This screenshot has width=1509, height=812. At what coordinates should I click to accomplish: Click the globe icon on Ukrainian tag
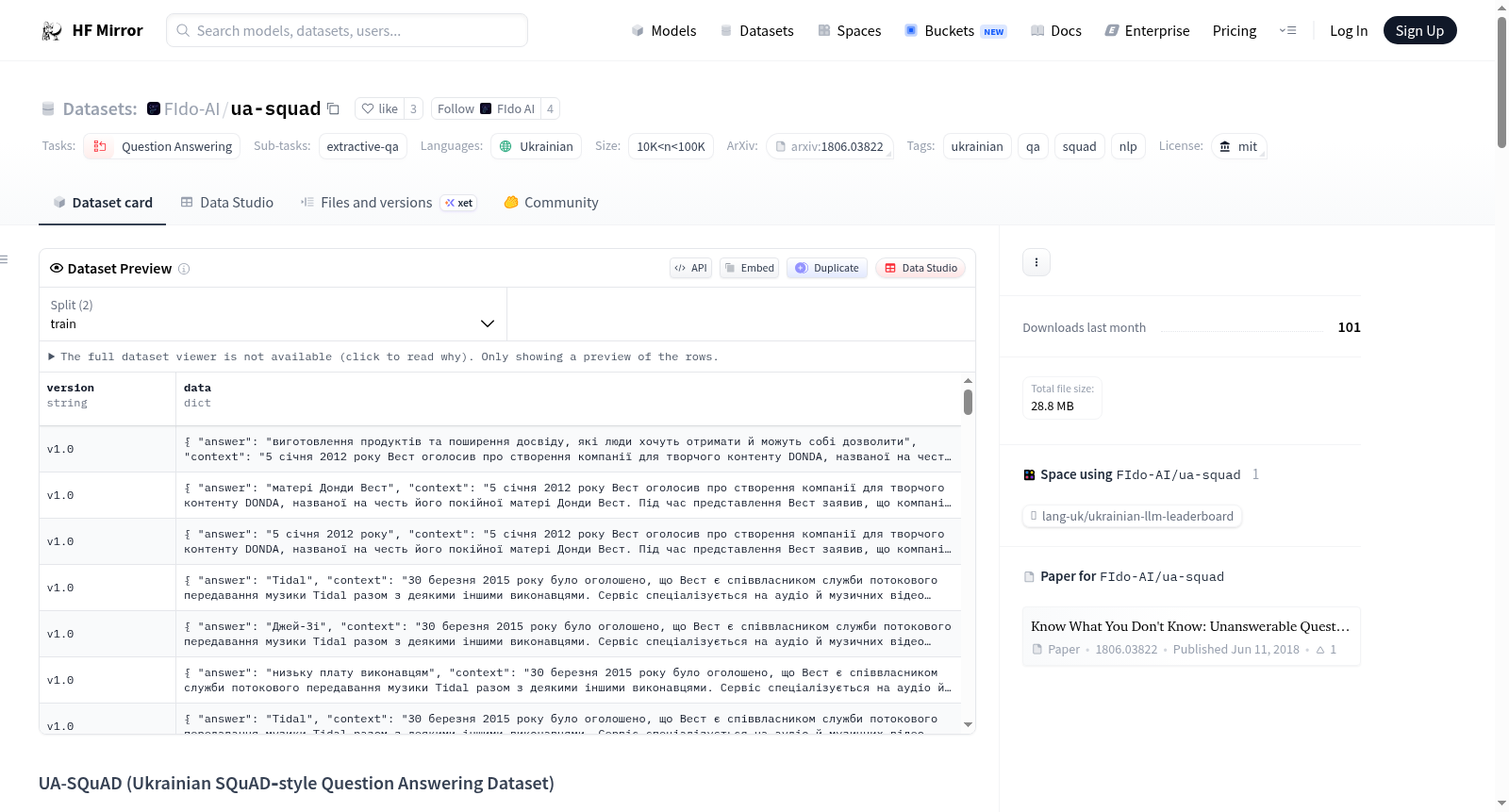(x=506, y=146)
